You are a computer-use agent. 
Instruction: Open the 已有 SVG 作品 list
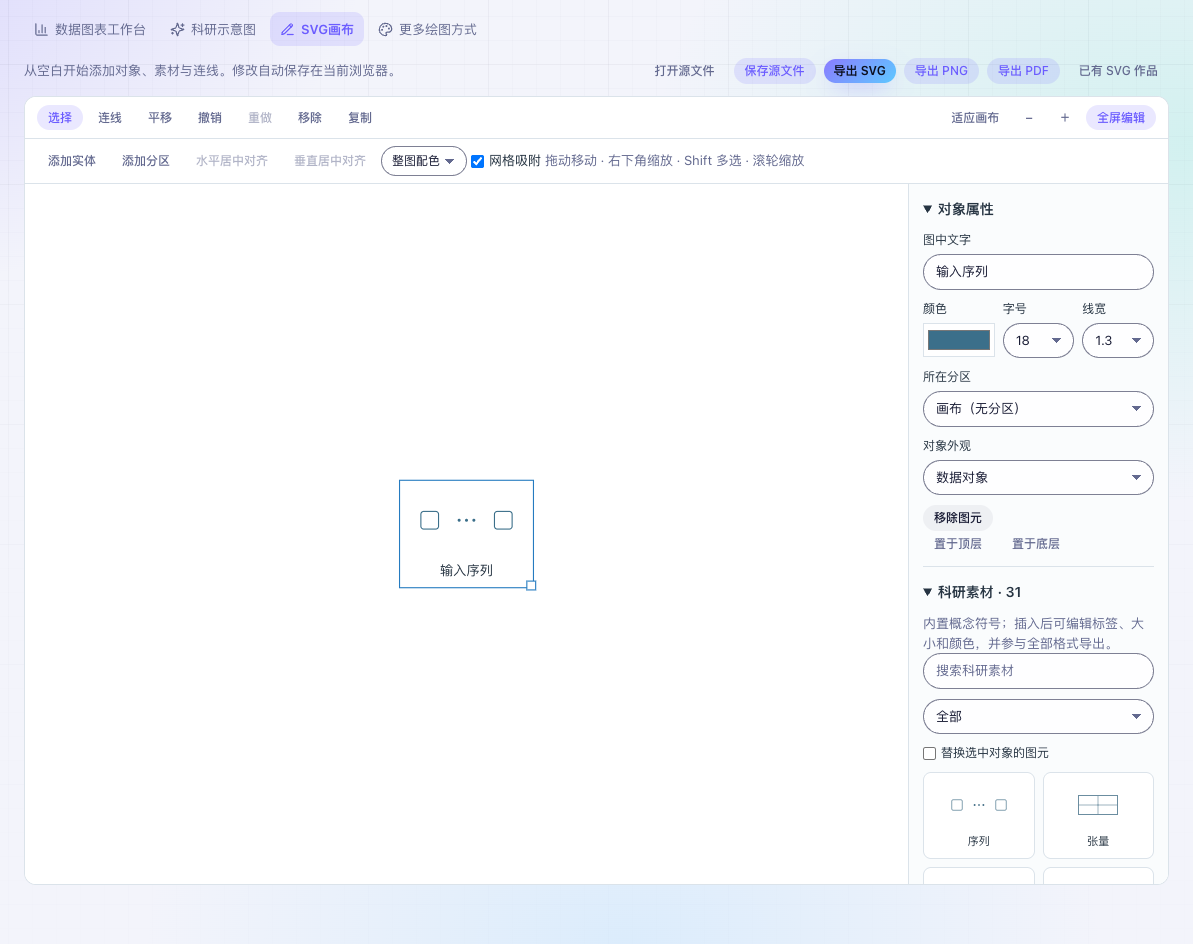[1118, 71]
